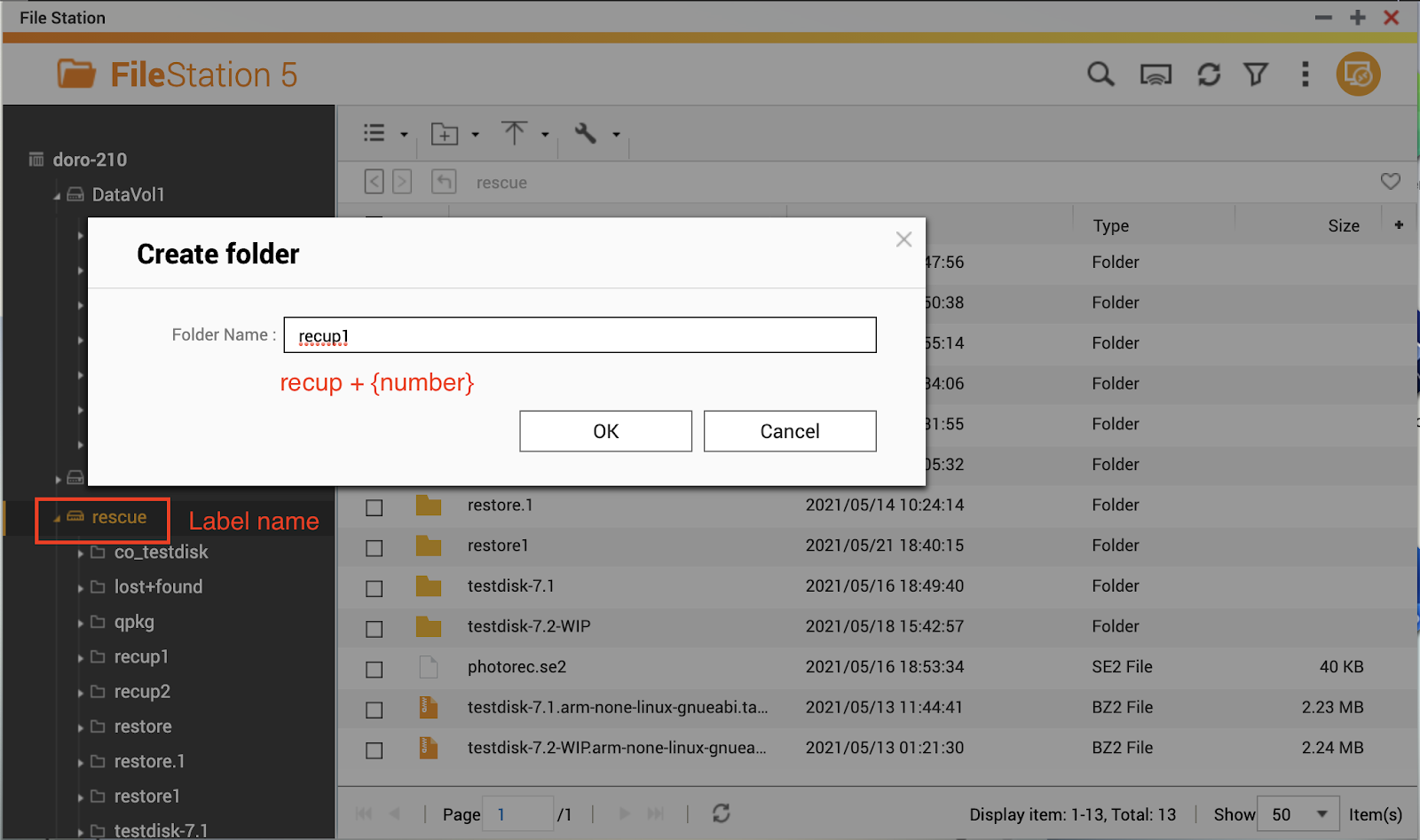Image resolution: width=1420 pixels, height=840 pixels.
Task: Click OK in Create folder dialog
Action: (605, 431)
